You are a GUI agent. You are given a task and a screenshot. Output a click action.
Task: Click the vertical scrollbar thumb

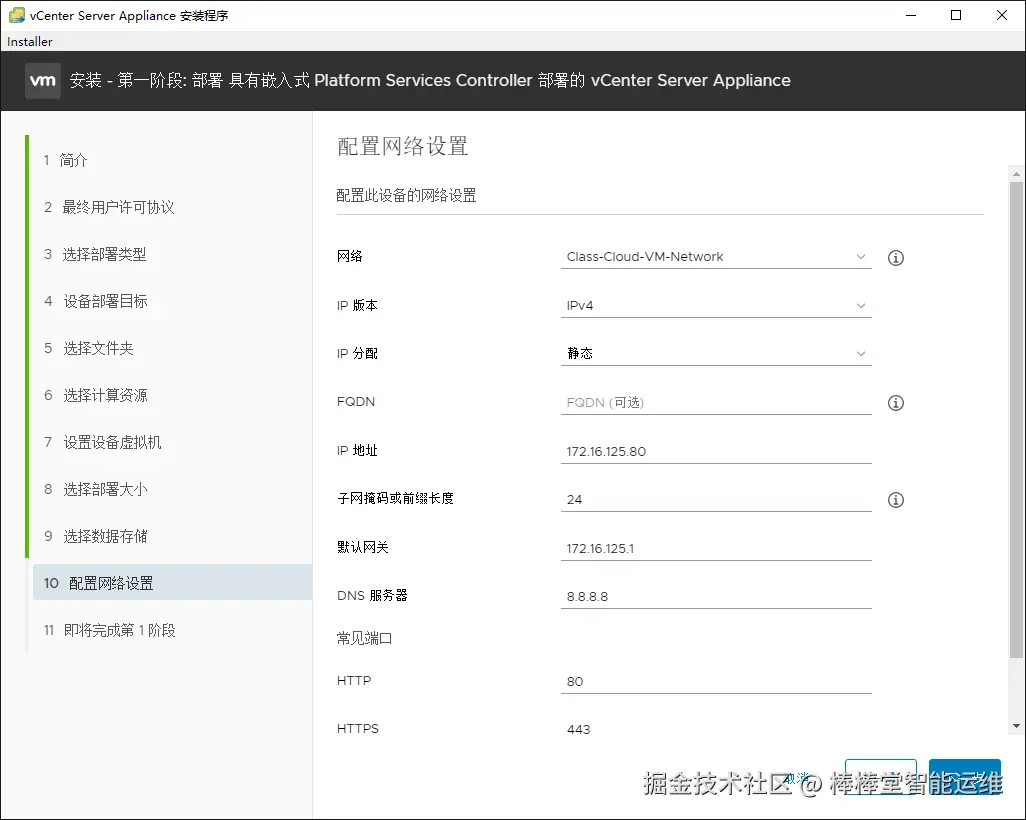click(x=1016, y=419)
